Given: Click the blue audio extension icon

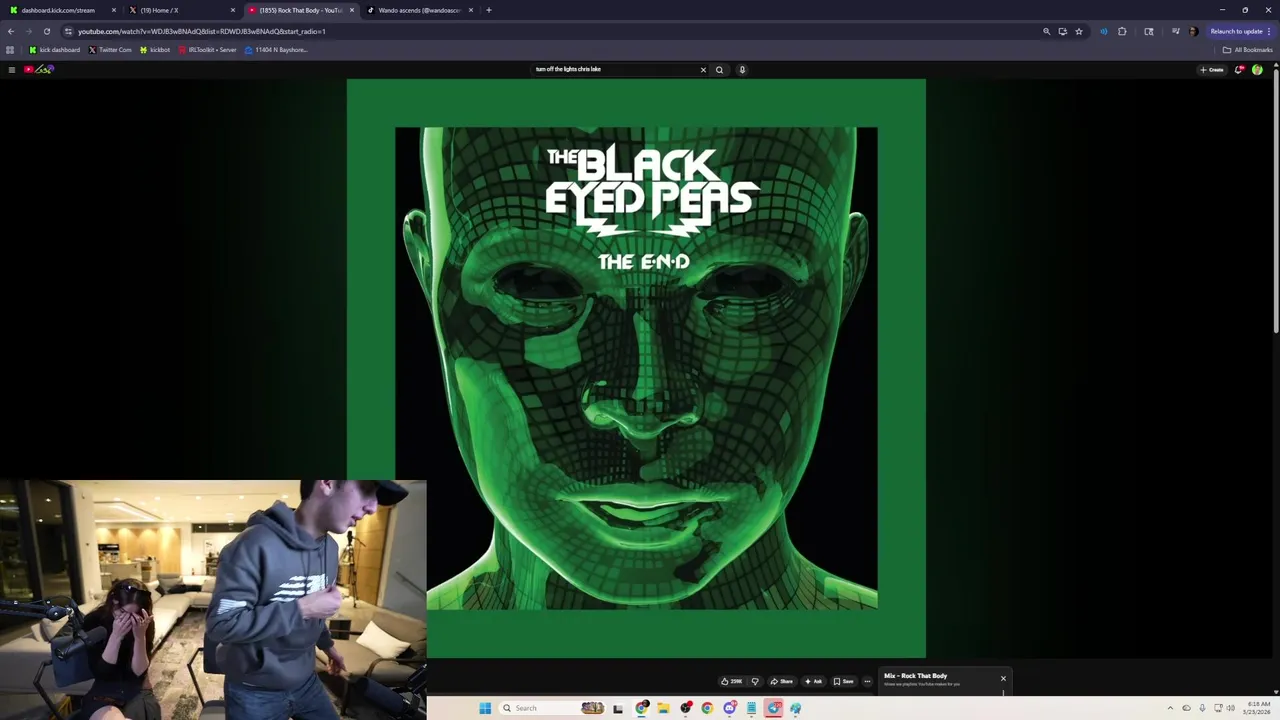Looking at the screenshot, I should [x=1104, y=31].
